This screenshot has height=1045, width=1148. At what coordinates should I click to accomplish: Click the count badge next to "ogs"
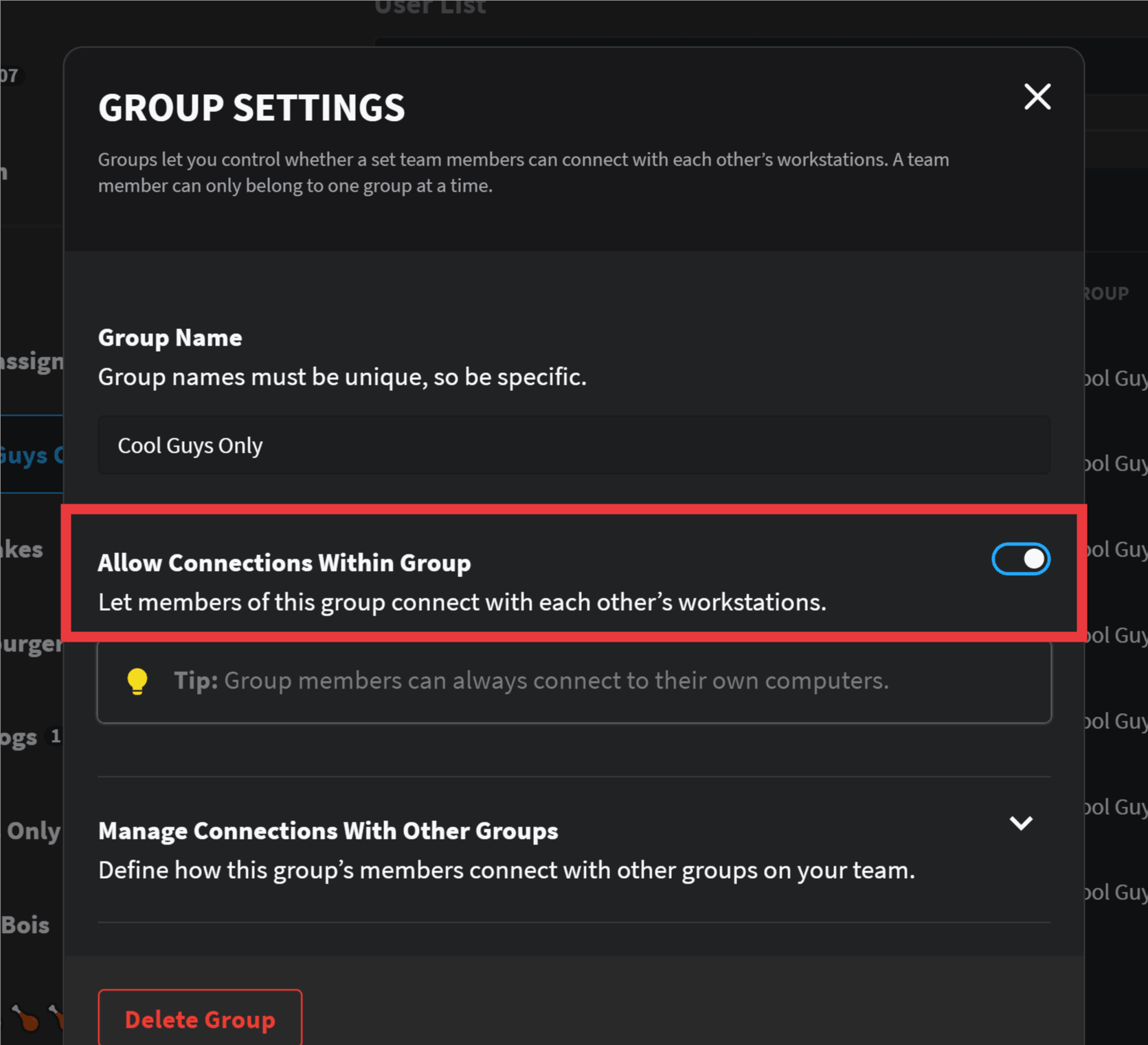(x=56, y=737)
